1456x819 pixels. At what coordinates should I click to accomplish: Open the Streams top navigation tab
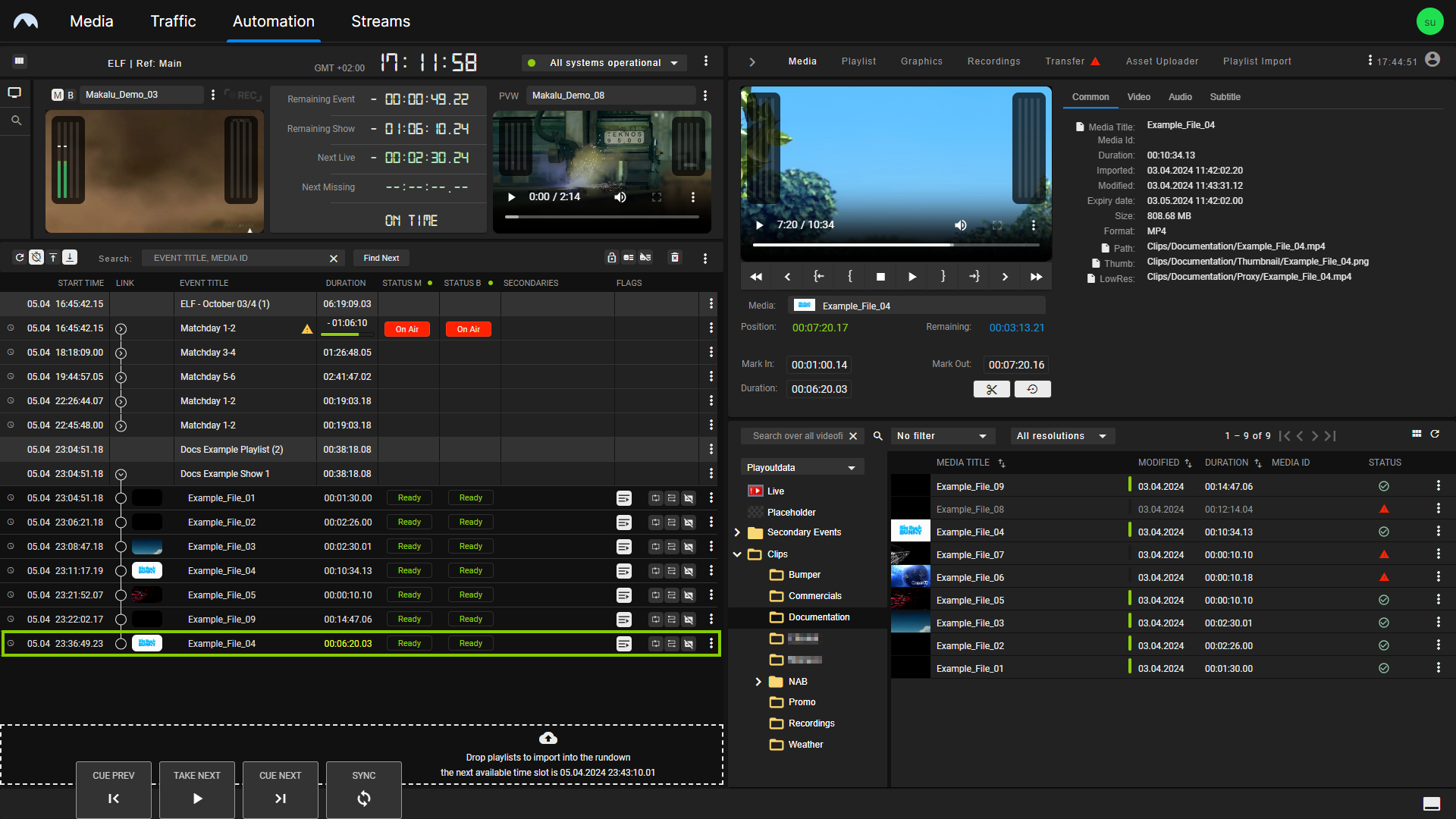tap(381, 21)
